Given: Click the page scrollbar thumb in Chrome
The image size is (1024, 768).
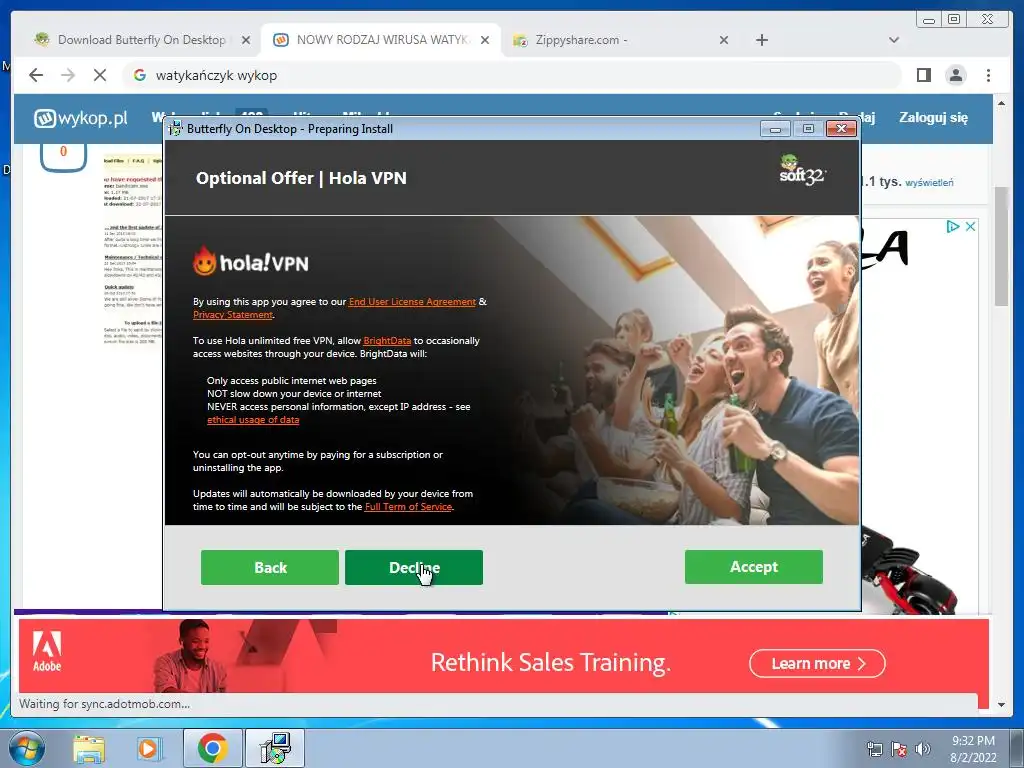Looking at the screenshot, I should 1001,245.
